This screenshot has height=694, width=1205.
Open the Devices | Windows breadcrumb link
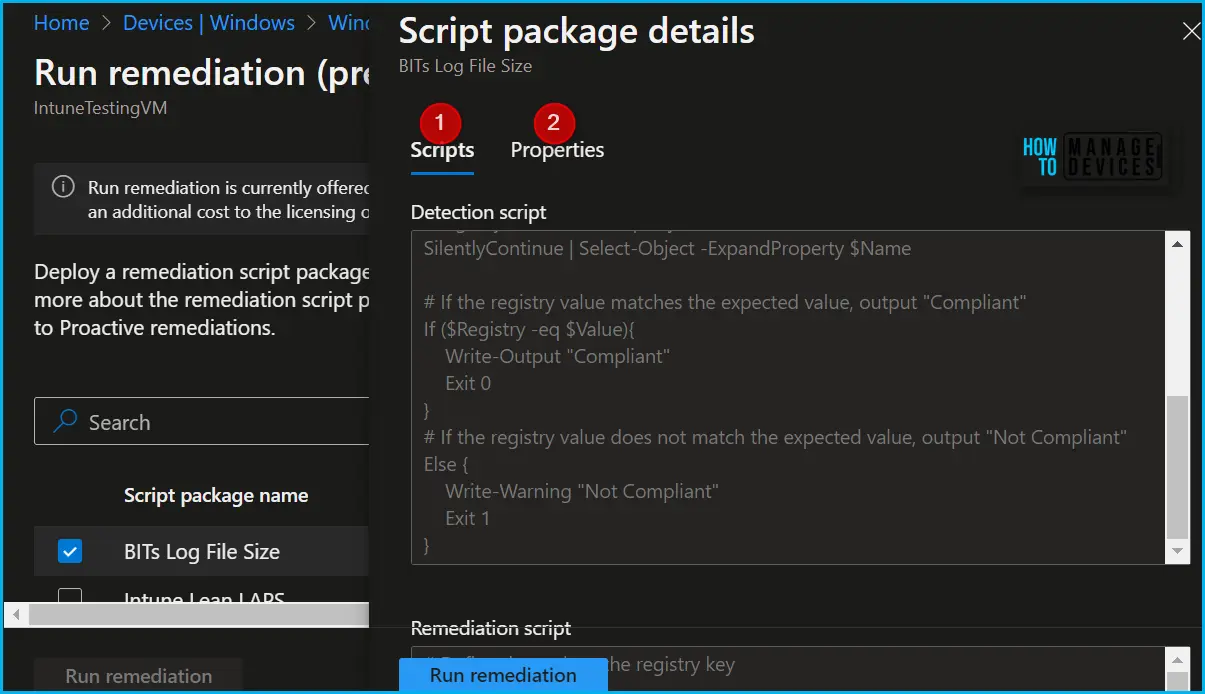[x=209, y=23]
